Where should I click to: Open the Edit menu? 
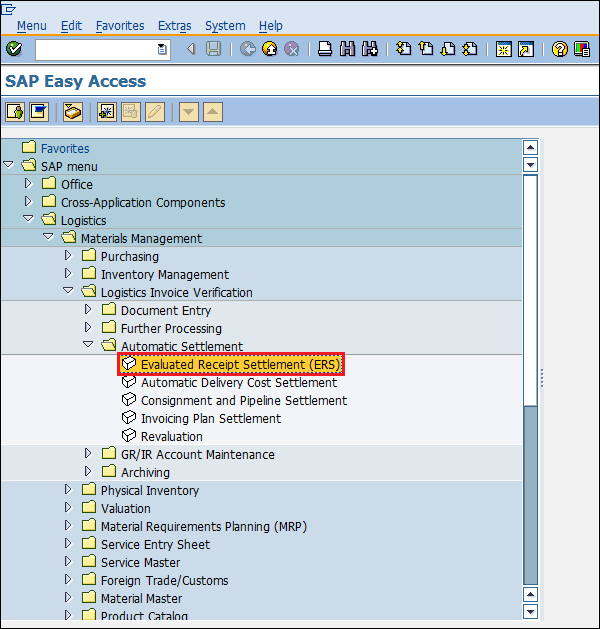71,26
